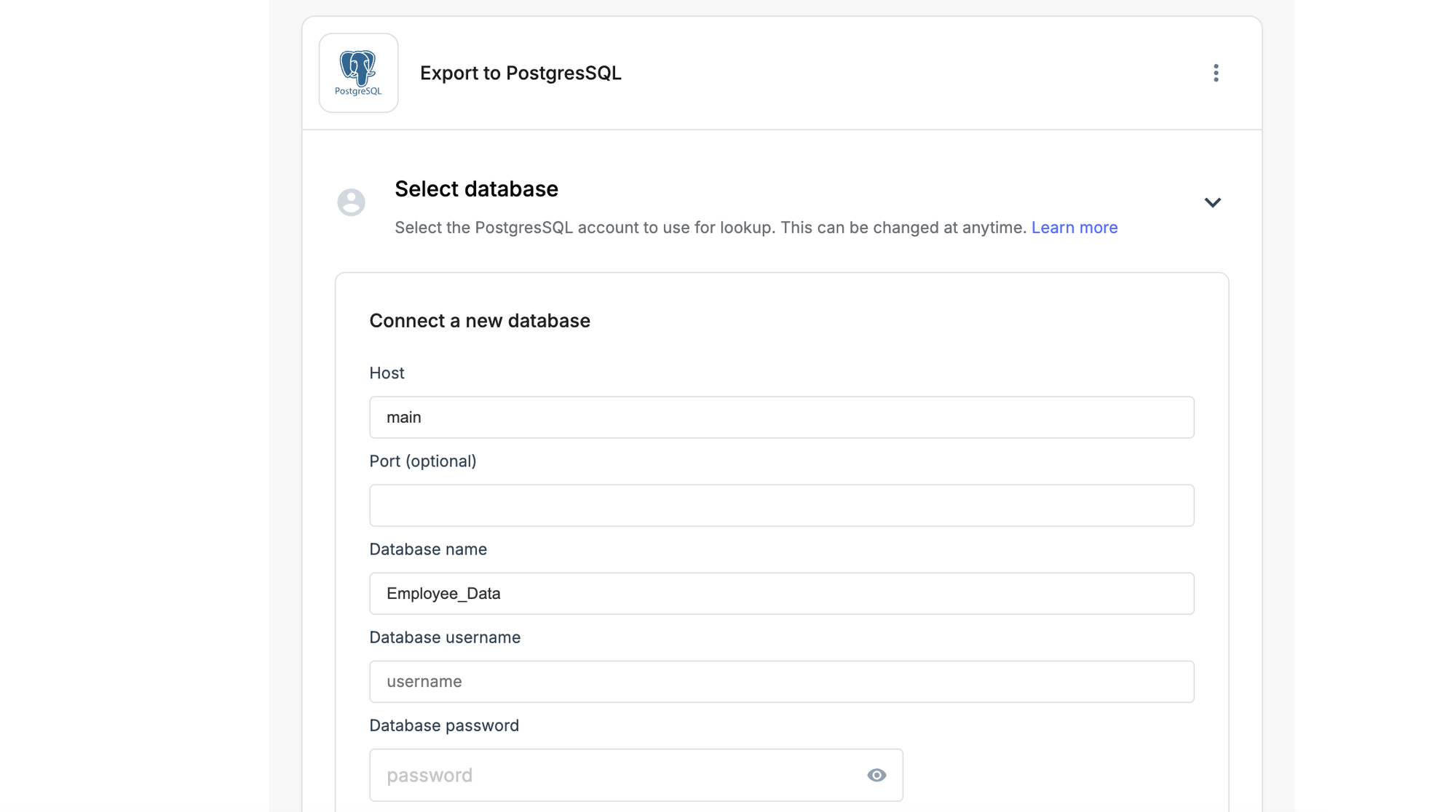This screenshot has height=812, width=1456.
Task: Click the Select database heading
Action: click(x=476, y=189)
